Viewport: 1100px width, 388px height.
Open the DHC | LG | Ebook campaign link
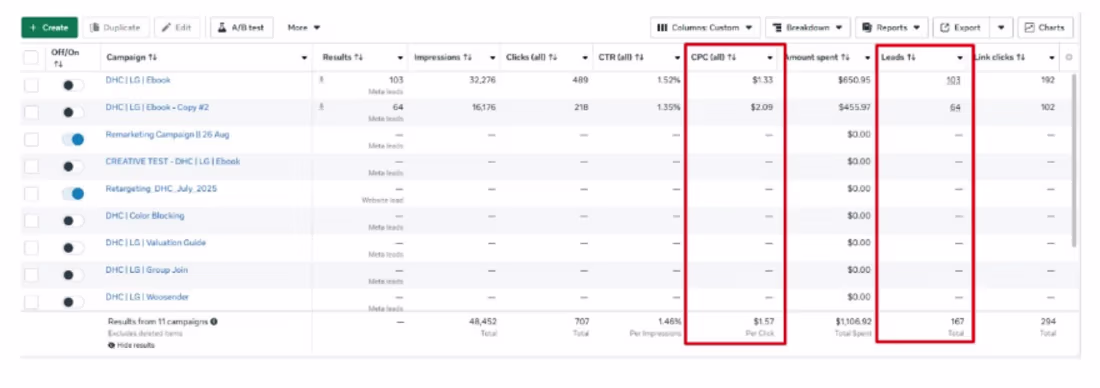tap(138, 80)
